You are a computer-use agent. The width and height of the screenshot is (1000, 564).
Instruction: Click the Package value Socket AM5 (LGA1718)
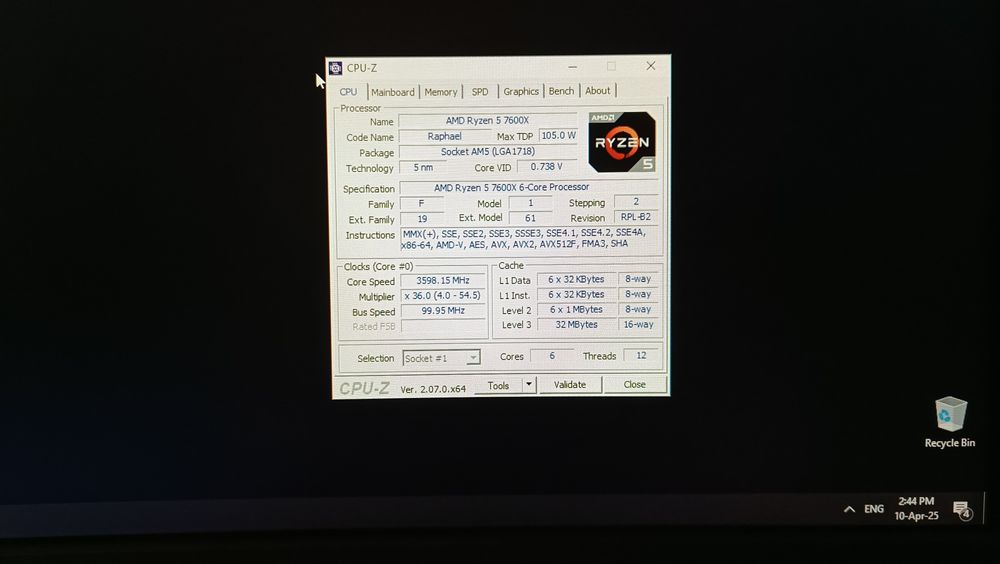click(x=487, y=152)
